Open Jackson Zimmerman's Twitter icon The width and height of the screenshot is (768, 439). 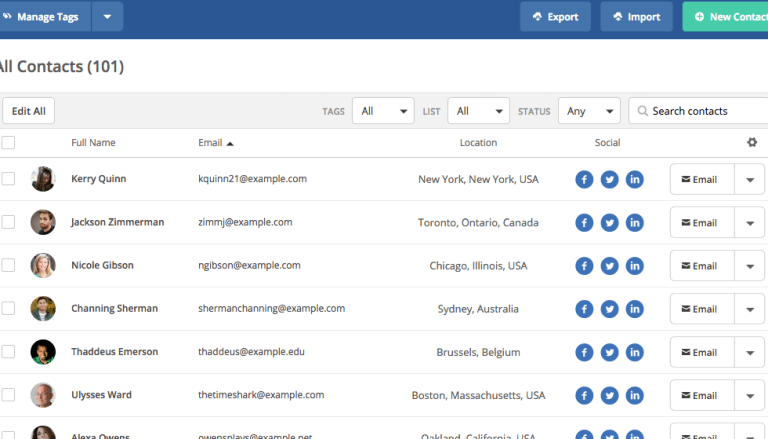[609, 223]
